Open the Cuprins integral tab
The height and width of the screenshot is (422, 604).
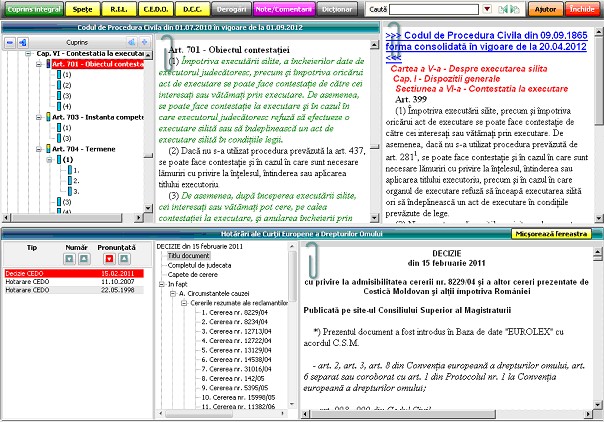pyautogui.click(x=34, y=9)
